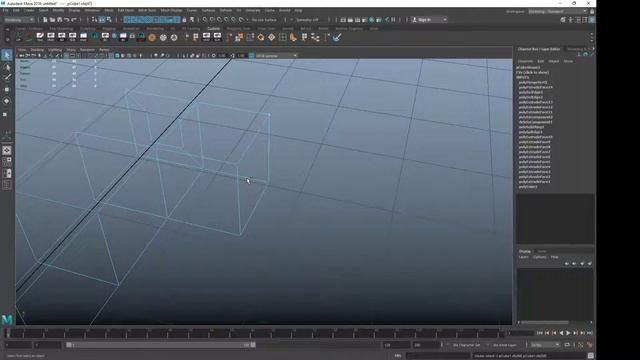This screenshot has width=640, height=360.
Task: Open the Edit Mesh menu
Action: [126, 10]
